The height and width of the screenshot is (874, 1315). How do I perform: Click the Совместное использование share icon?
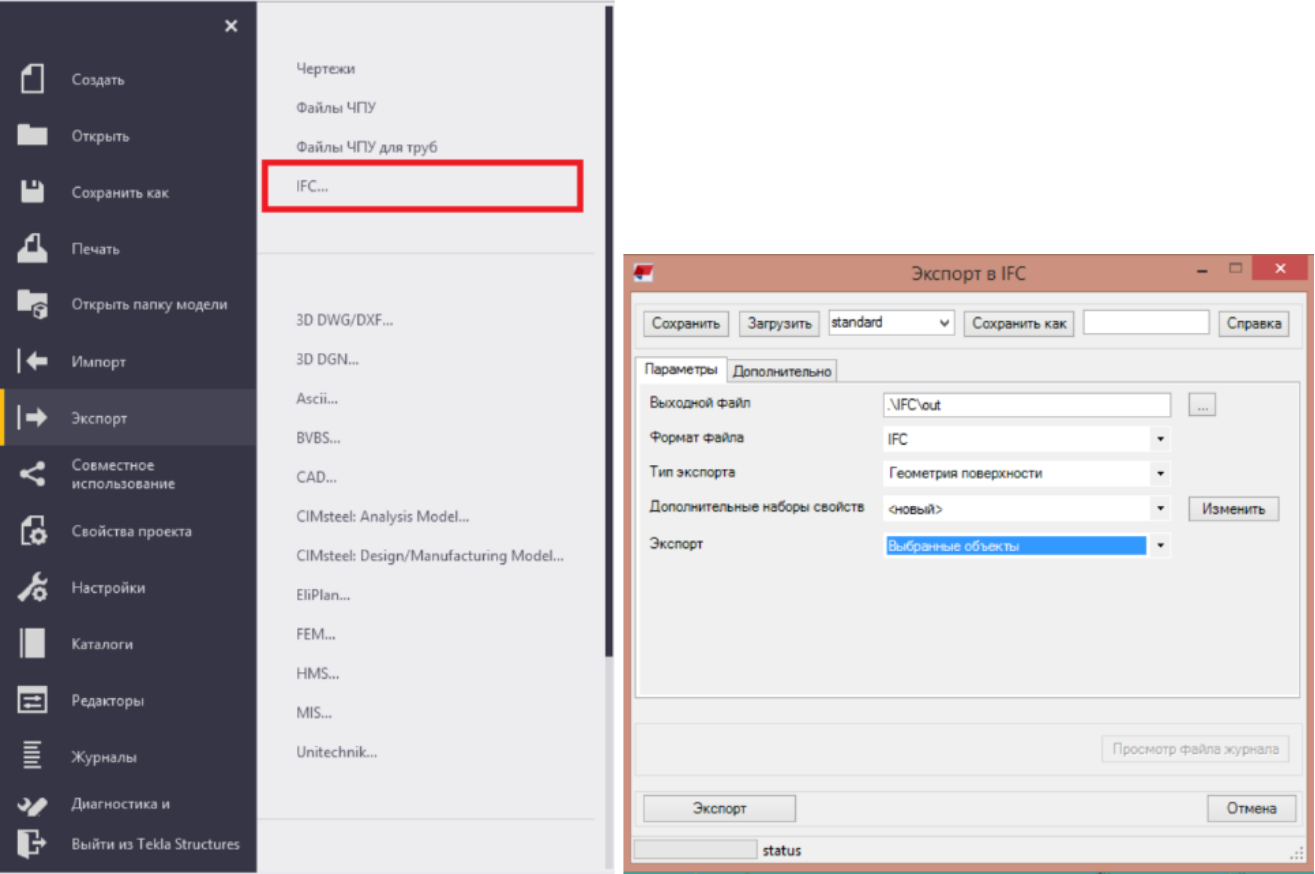click(x=32, y=474)
